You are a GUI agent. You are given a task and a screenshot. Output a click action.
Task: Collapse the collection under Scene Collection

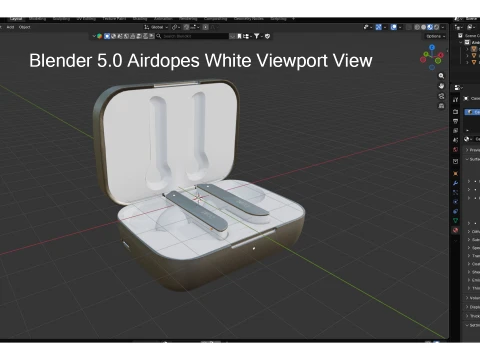pyautogui.click(x=461, y=42)
